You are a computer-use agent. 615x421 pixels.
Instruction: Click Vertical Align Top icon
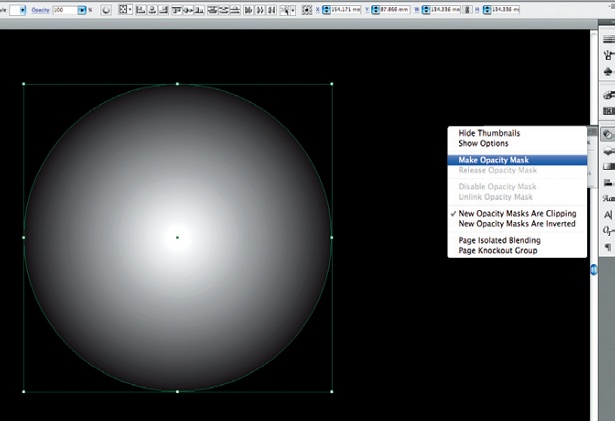(176, 10)
